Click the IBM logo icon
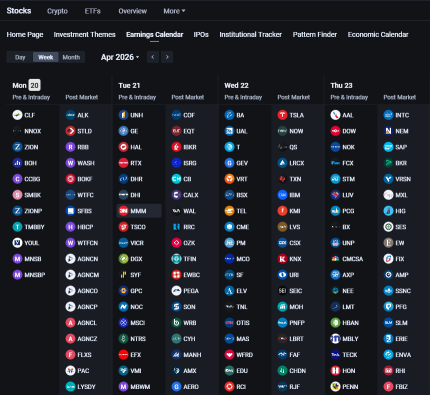 pos(282,195)
